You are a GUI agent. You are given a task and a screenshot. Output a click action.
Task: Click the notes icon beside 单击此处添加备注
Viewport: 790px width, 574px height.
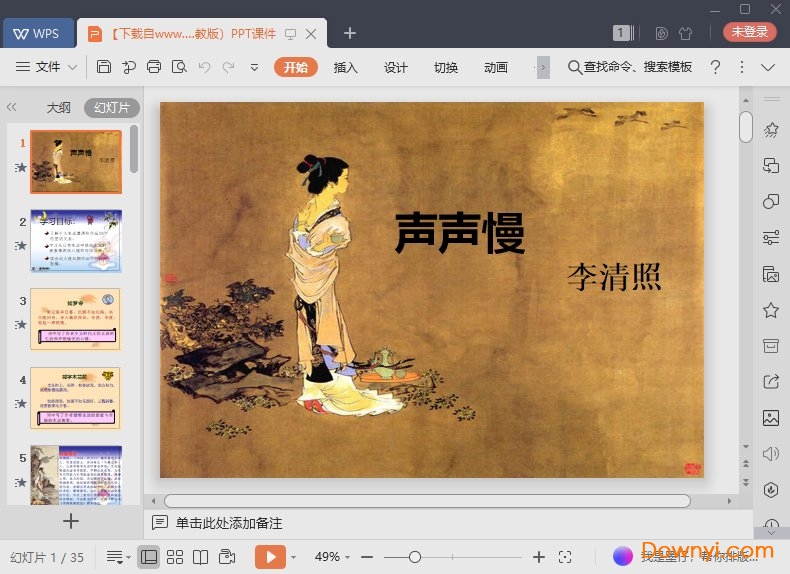click(160, 523)
